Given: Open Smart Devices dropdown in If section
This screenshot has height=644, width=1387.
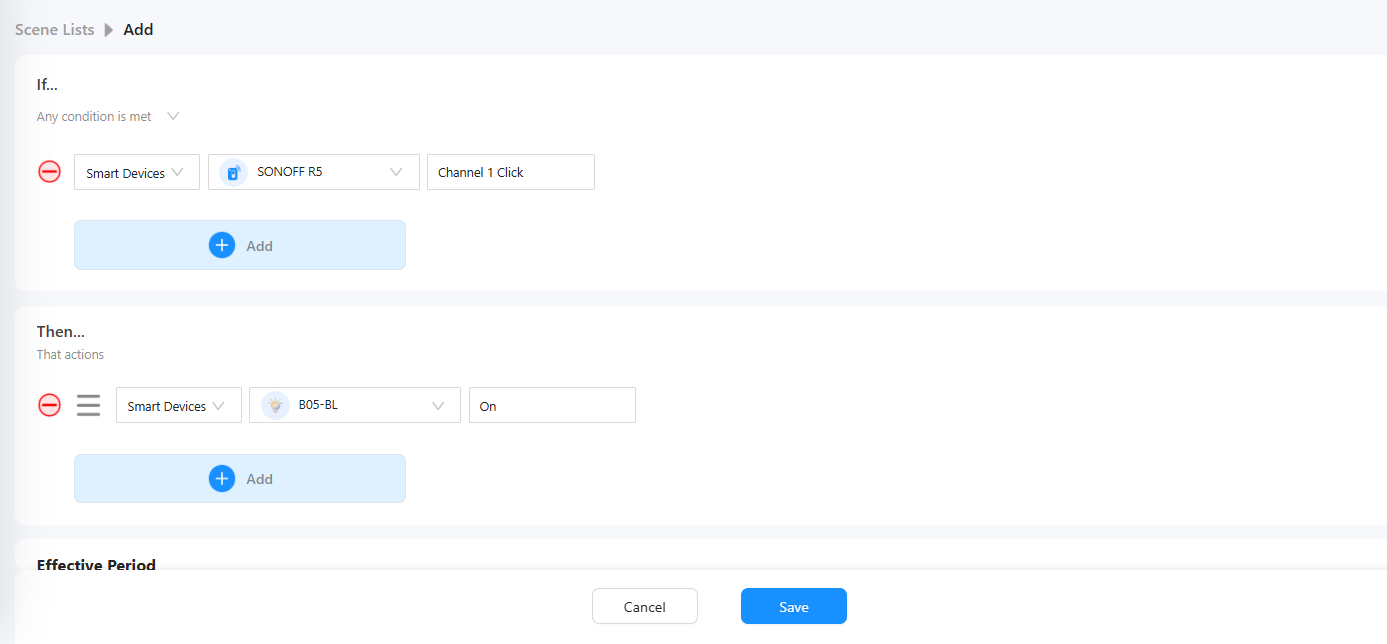Looking at the screenshot, I should point(136,172).
